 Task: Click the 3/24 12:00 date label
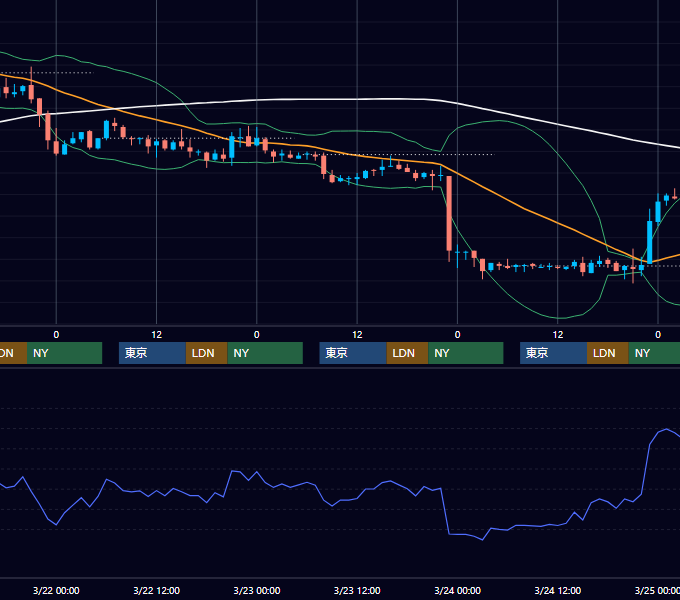pyautogui.click(x=558, y=590)
